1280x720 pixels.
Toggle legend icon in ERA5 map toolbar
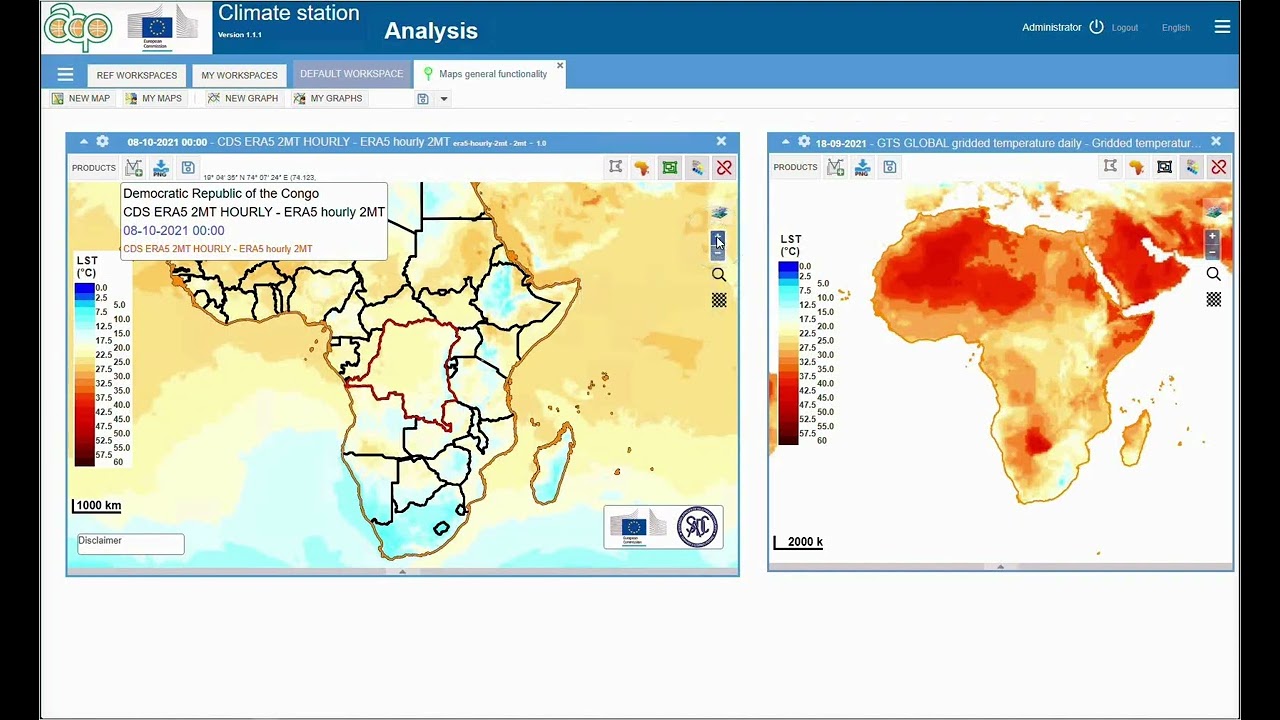pyautogui.click(x=697, y=167)
